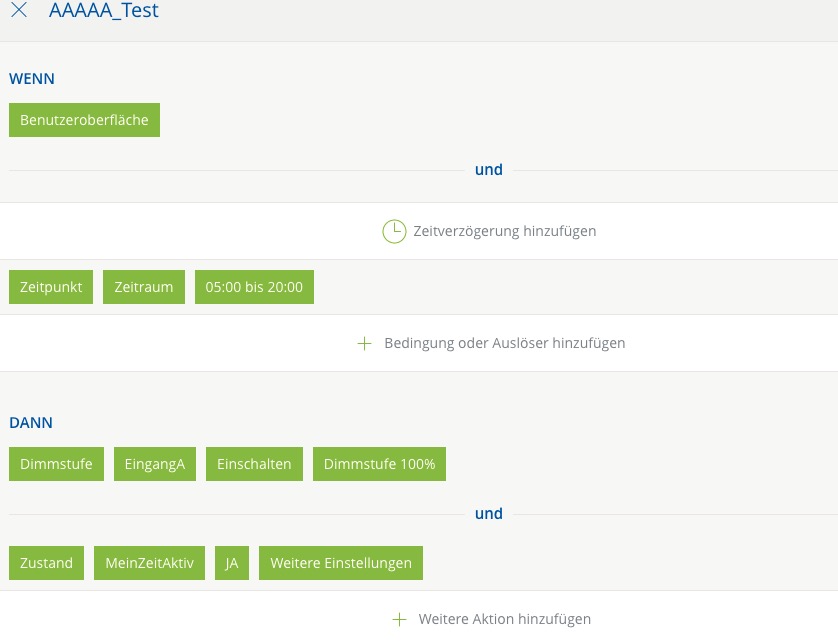Change the Zeitraum condition type
838x643 pixels.
(x=144, y=287)
